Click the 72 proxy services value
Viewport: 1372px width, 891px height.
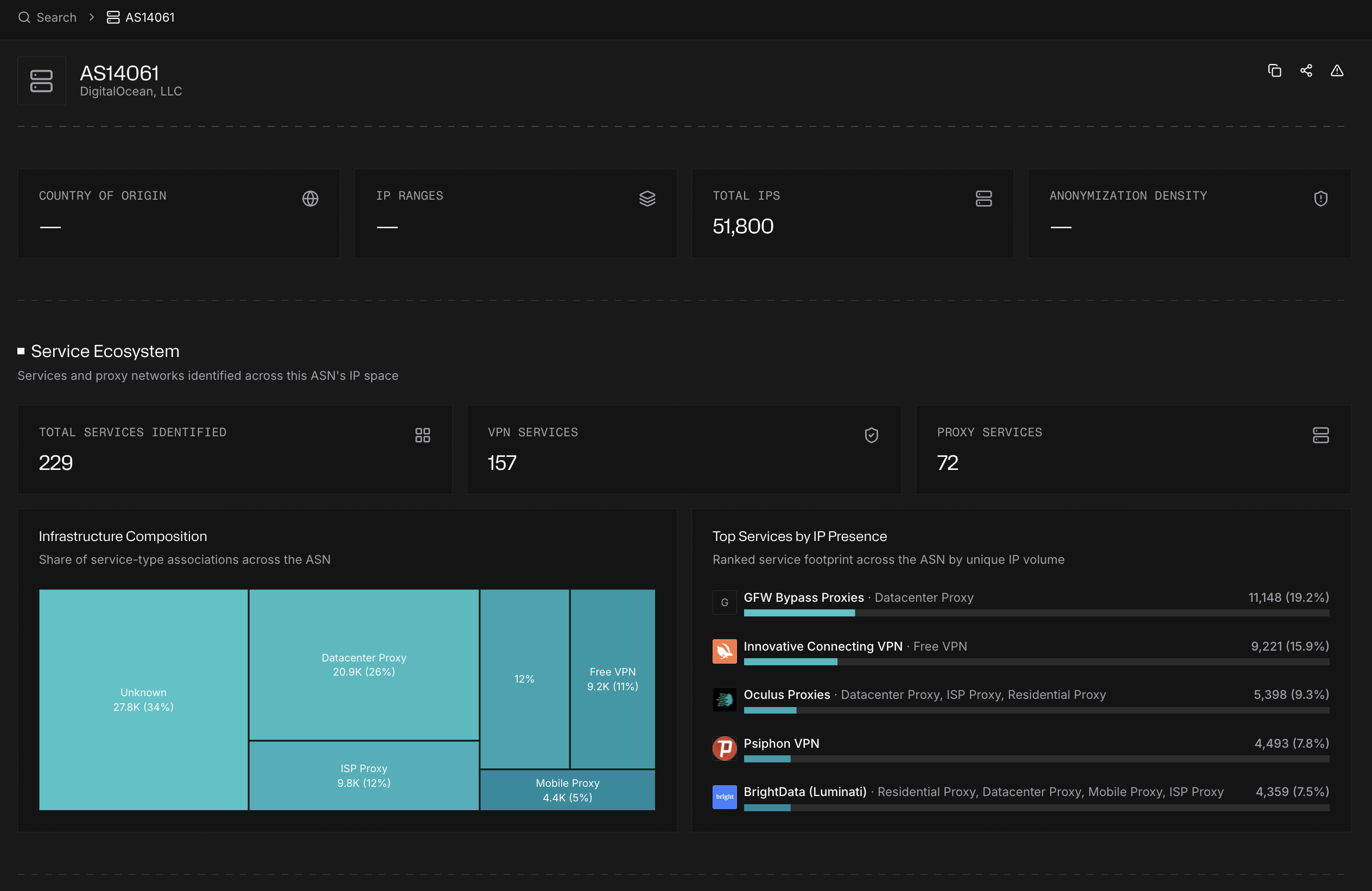(948, 462)
